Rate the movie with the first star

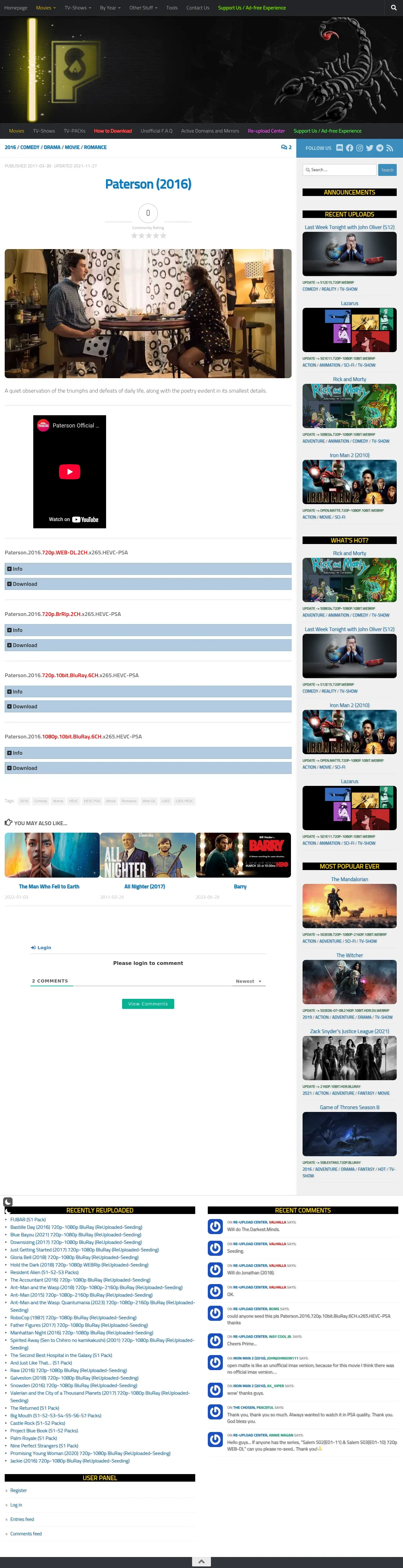click(134, 236)
